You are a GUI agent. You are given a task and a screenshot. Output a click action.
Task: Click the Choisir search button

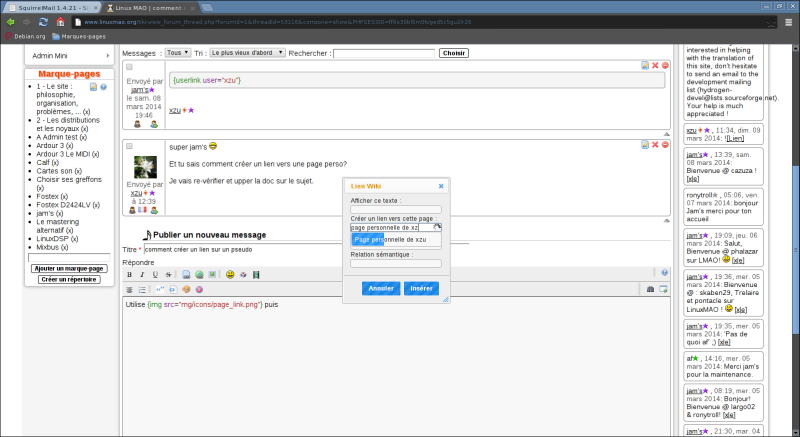coord(454,53)
